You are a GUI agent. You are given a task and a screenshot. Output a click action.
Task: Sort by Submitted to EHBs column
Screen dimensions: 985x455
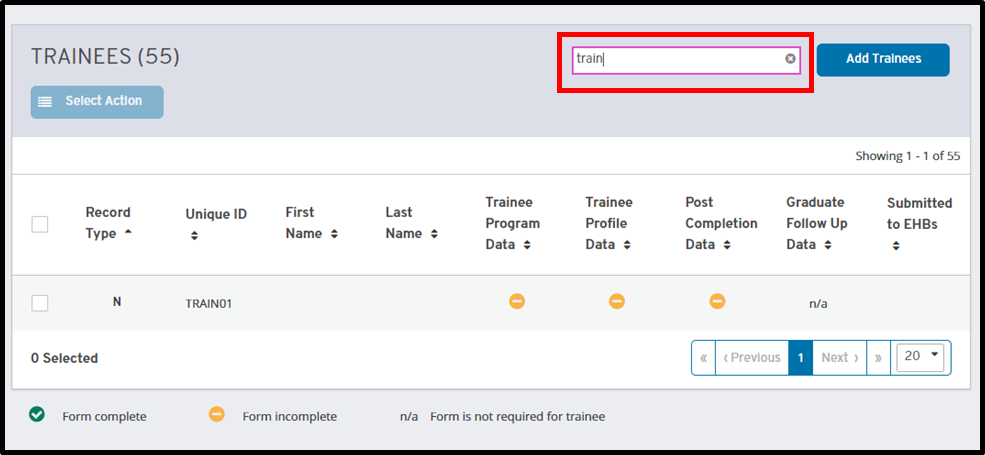point(896,246)
